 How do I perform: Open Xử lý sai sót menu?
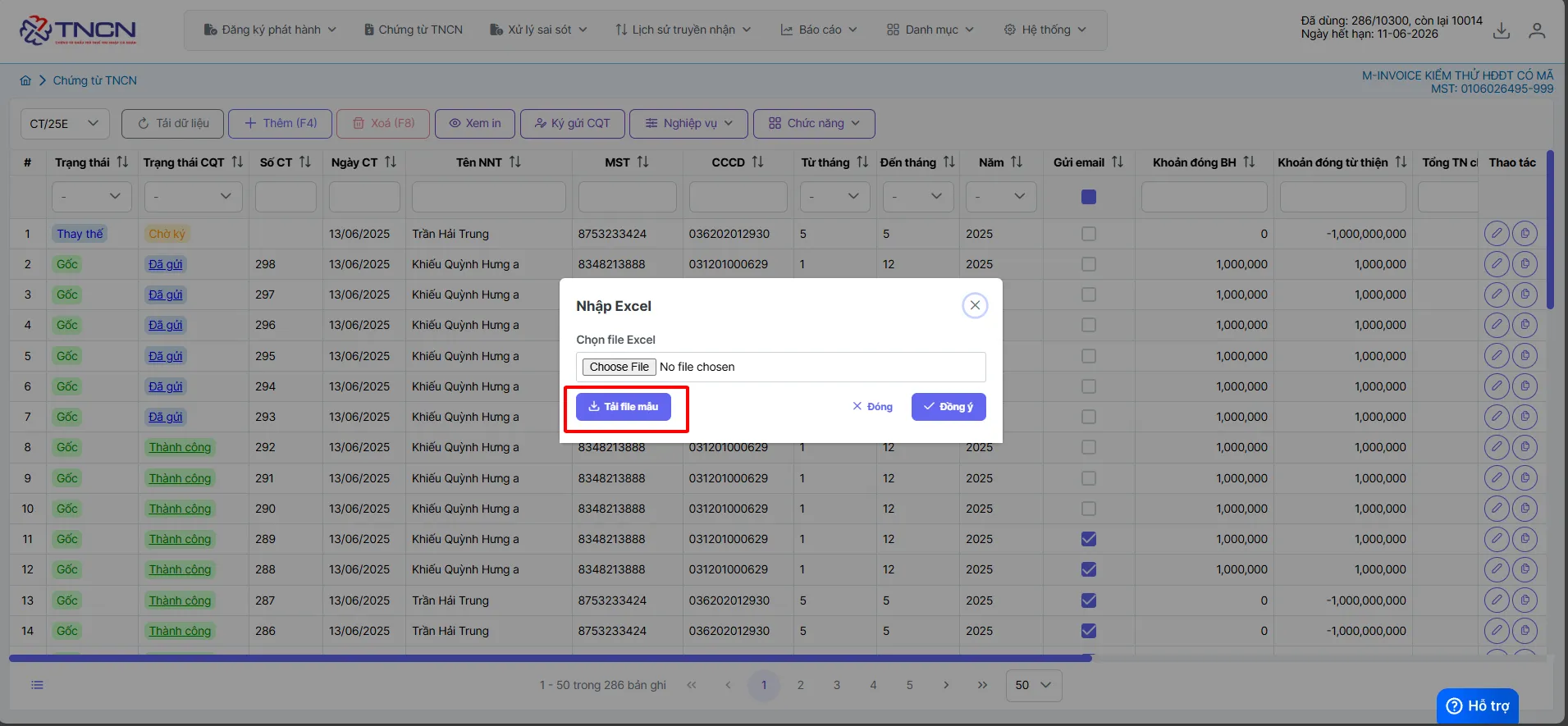(x=538, y=30)
